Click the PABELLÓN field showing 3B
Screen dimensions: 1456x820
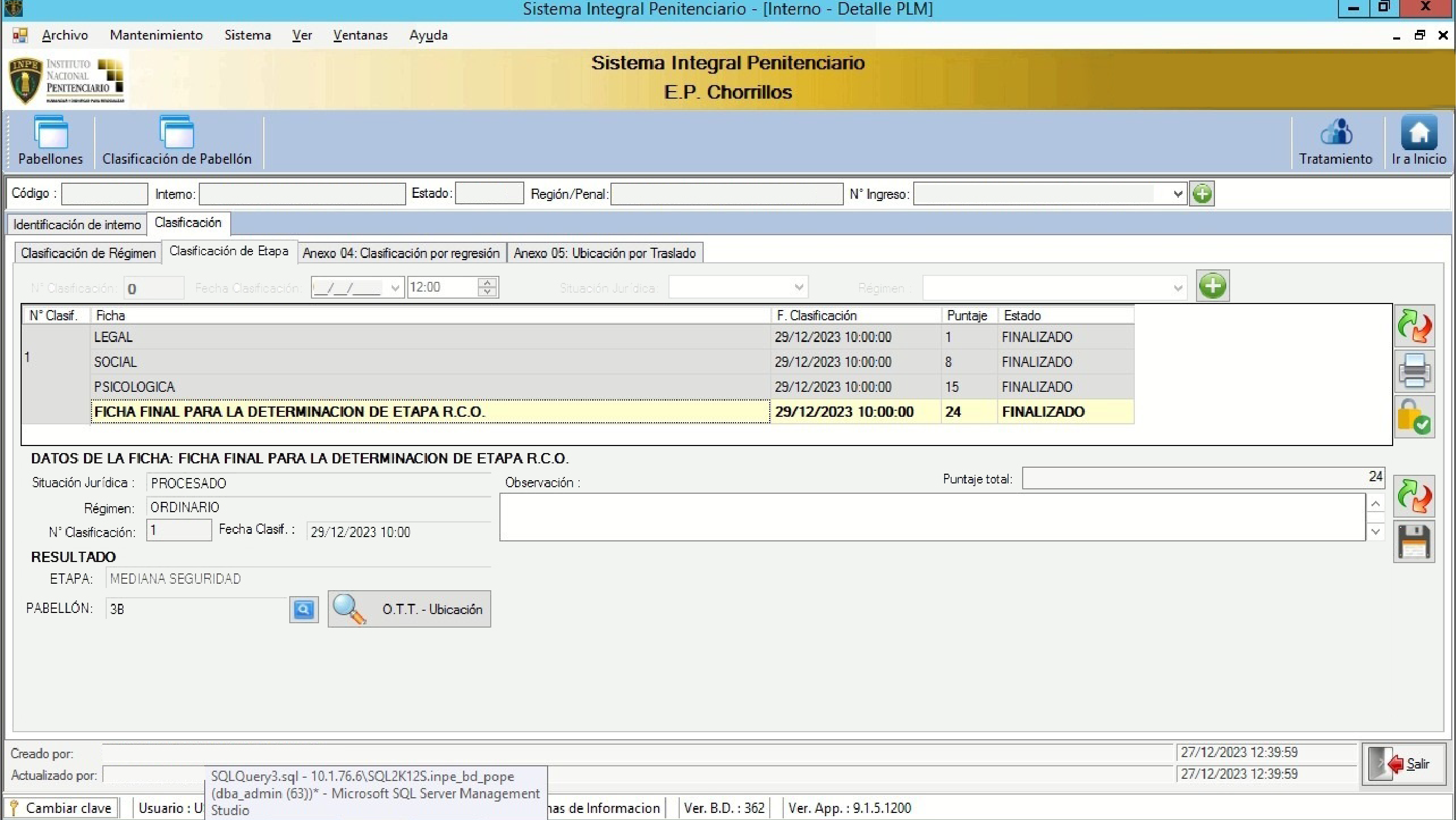(196, 609)
